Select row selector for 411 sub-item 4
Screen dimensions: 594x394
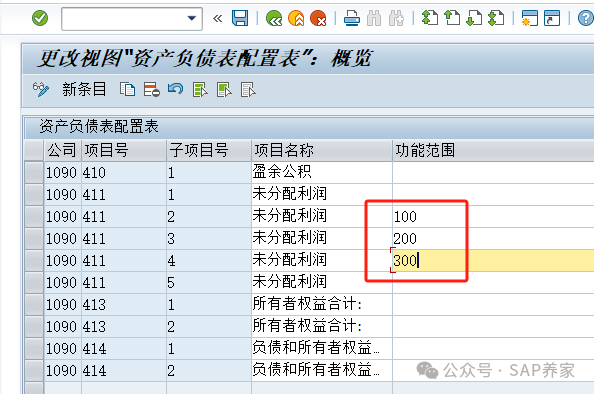(34, 260)
